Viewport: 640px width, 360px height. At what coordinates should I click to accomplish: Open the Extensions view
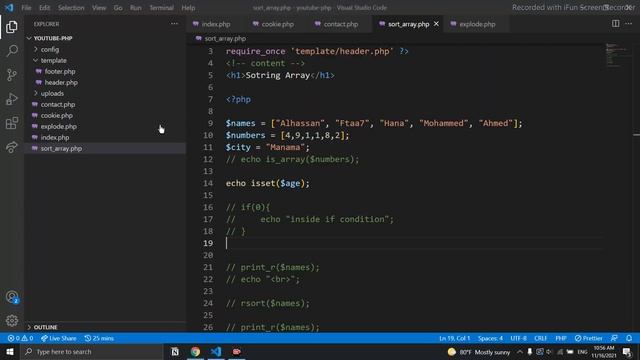point(12,123)
